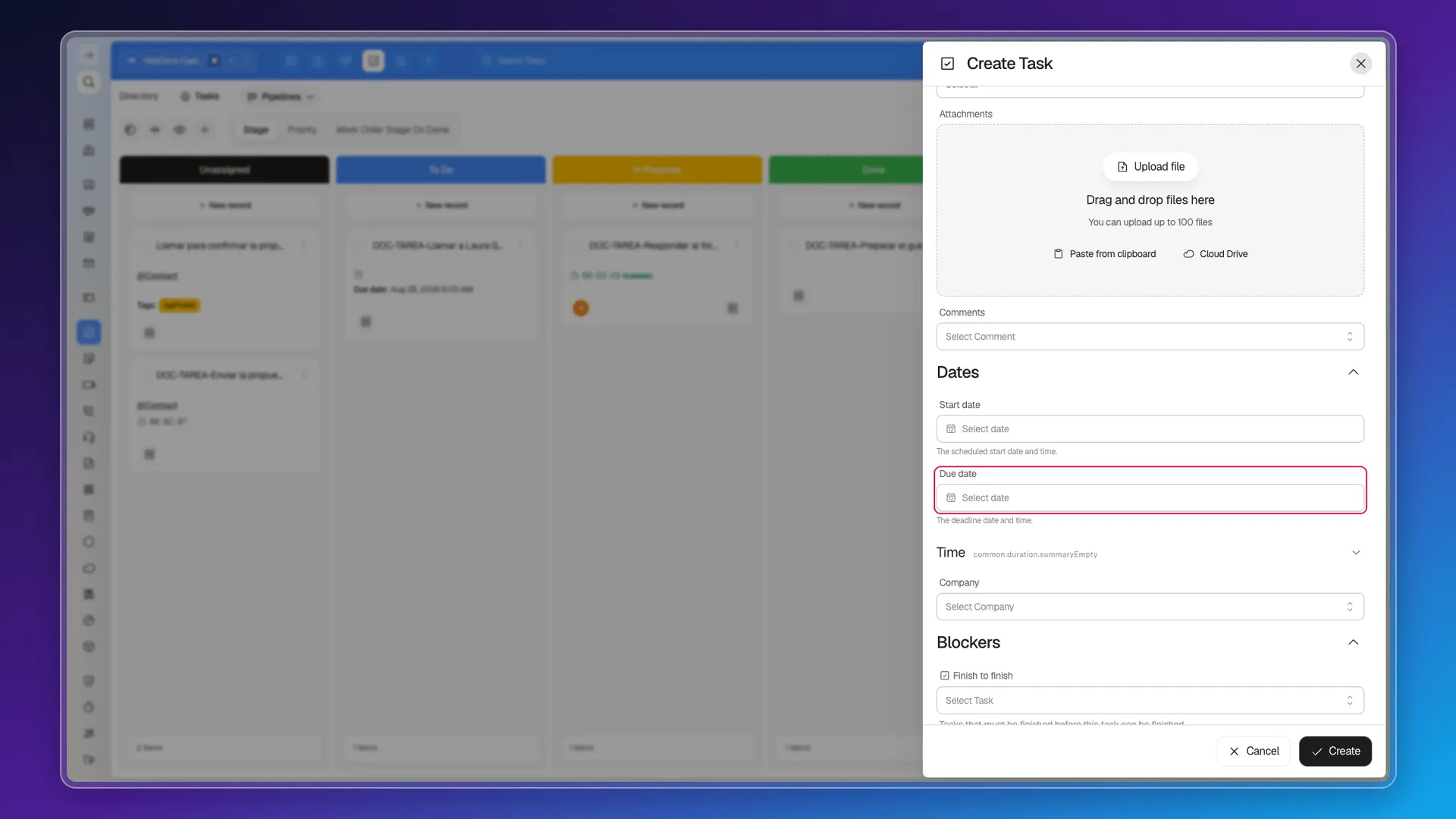Click the Create Task checkbox header icon
This screenshot has height=819, width=1456.
(x=947, y=64)
